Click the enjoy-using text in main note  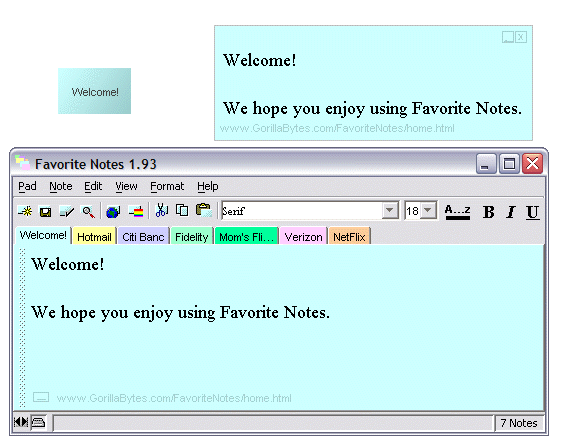[180, 312]
